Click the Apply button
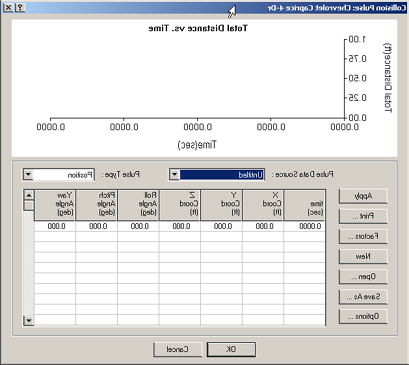 coord(363,196)
